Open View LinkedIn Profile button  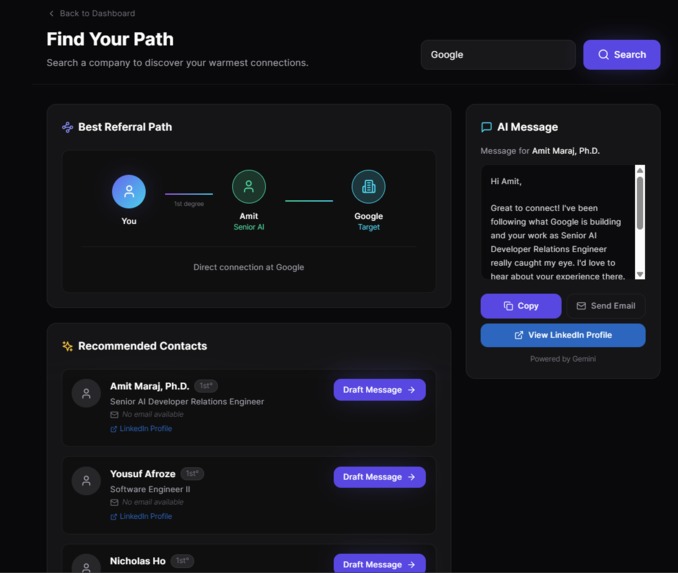(563, 335)
